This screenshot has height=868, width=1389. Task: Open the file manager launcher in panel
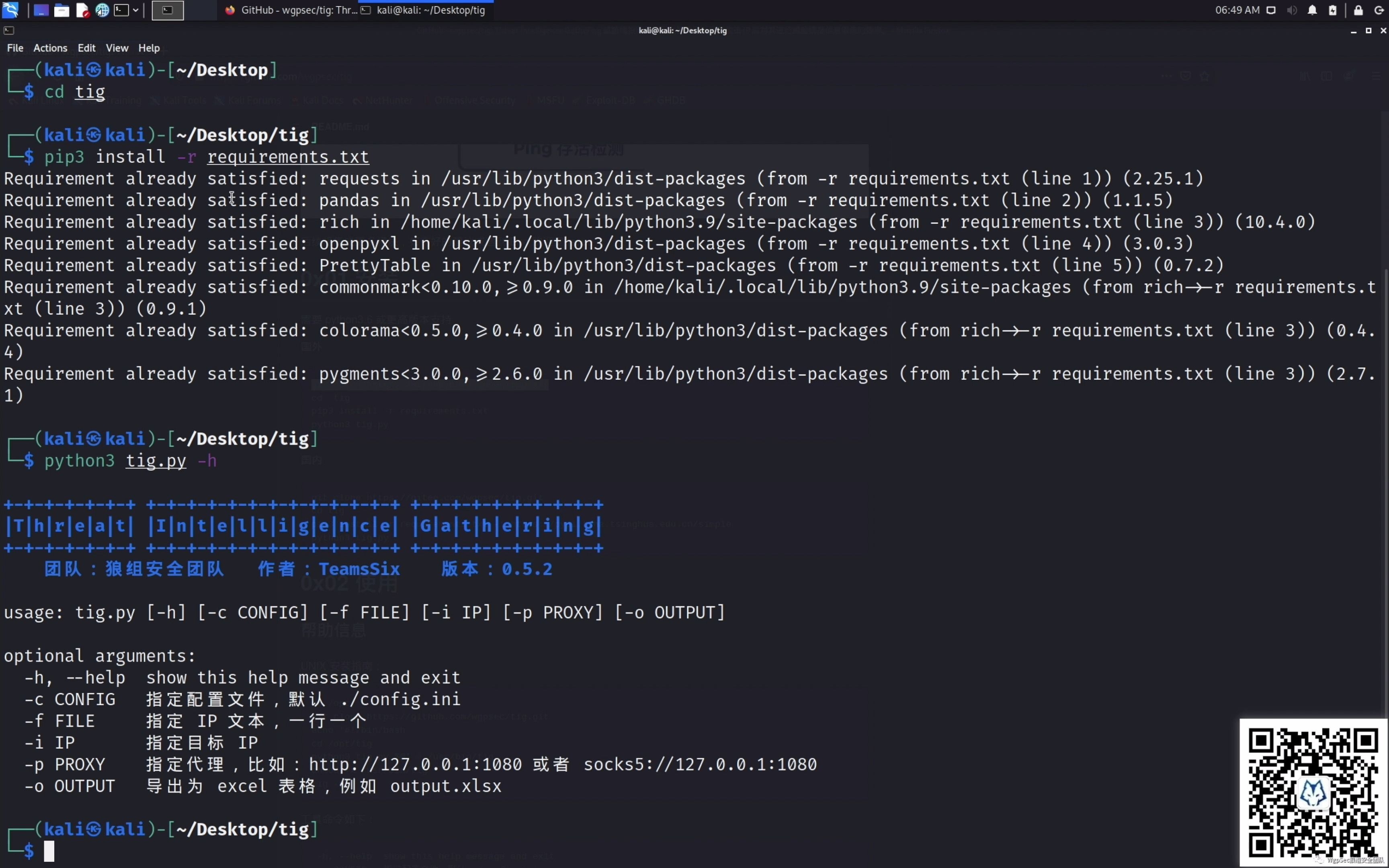[61, 10]
